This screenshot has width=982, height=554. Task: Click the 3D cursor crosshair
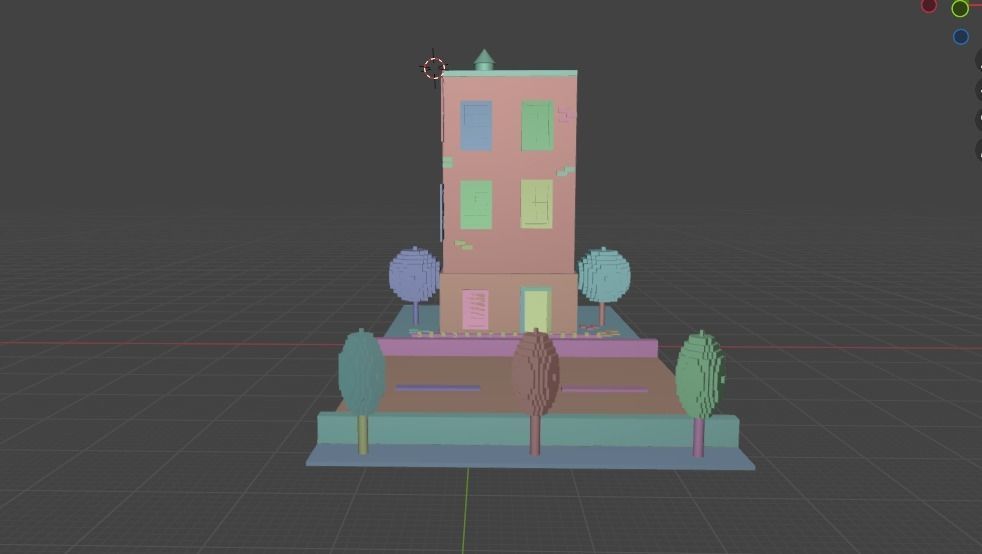point(434,68)
